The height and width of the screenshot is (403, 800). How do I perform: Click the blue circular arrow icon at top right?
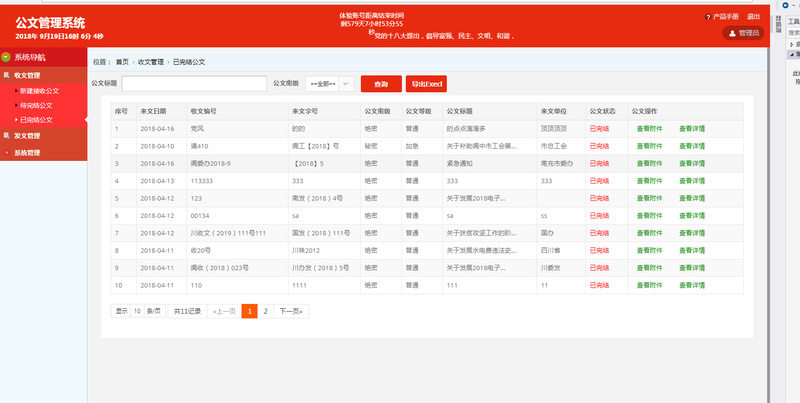(786, 5)
